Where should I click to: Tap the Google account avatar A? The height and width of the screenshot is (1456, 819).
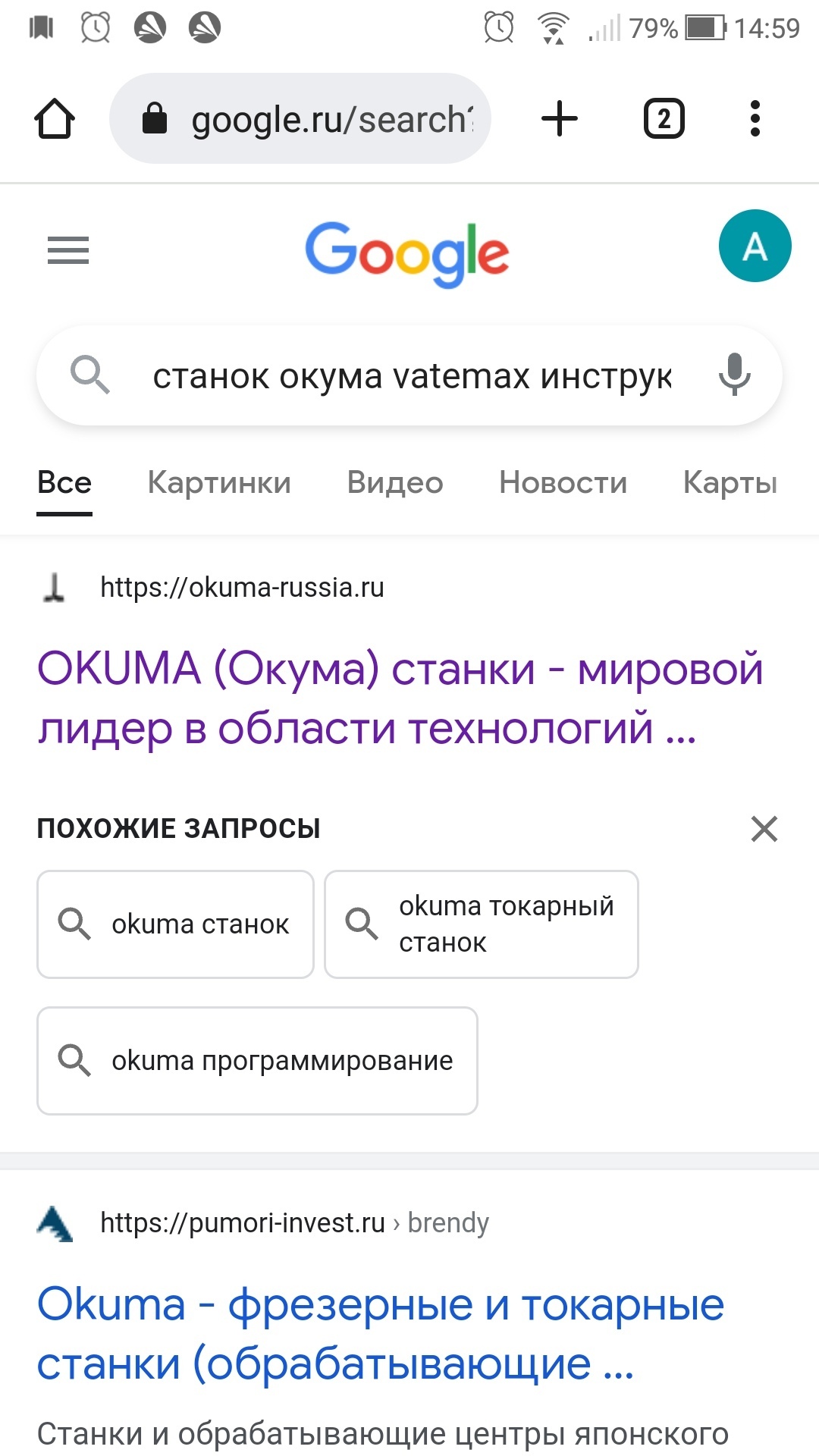click(755, 246)
